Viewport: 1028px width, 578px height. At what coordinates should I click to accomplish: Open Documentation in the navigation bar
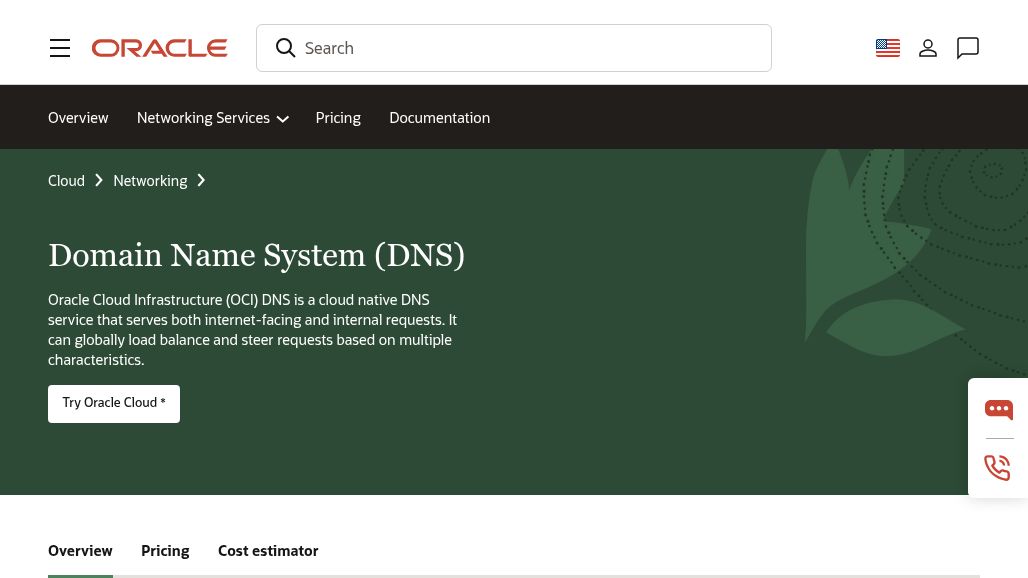439,118
